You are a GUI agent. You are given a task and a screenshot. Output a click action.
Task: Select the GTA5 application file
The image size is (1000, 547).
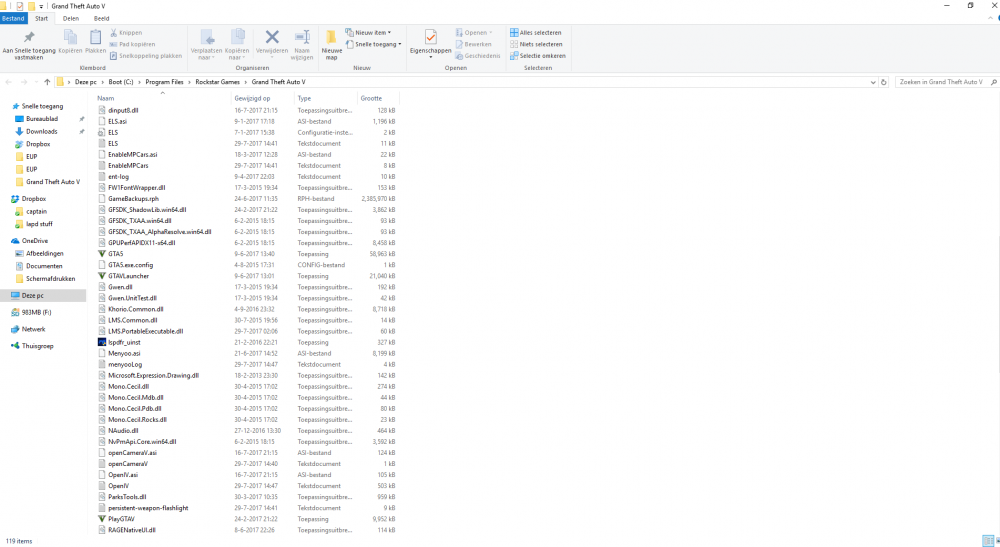(x=115, y=254)
